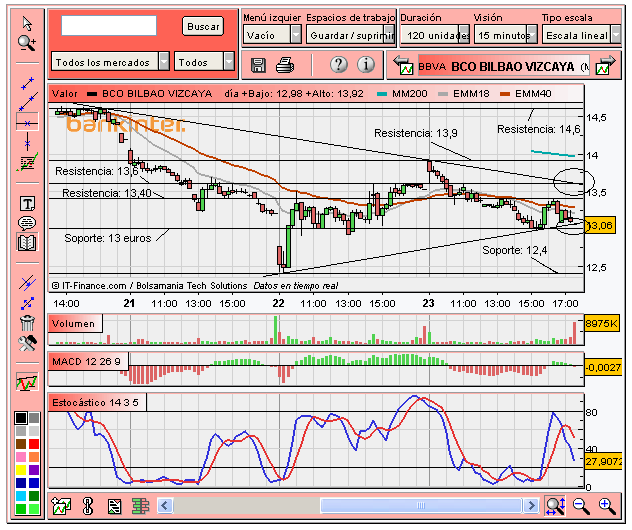Choose the yellow color swatch
The width and height of the screenshot is (632, 530).
21,470
